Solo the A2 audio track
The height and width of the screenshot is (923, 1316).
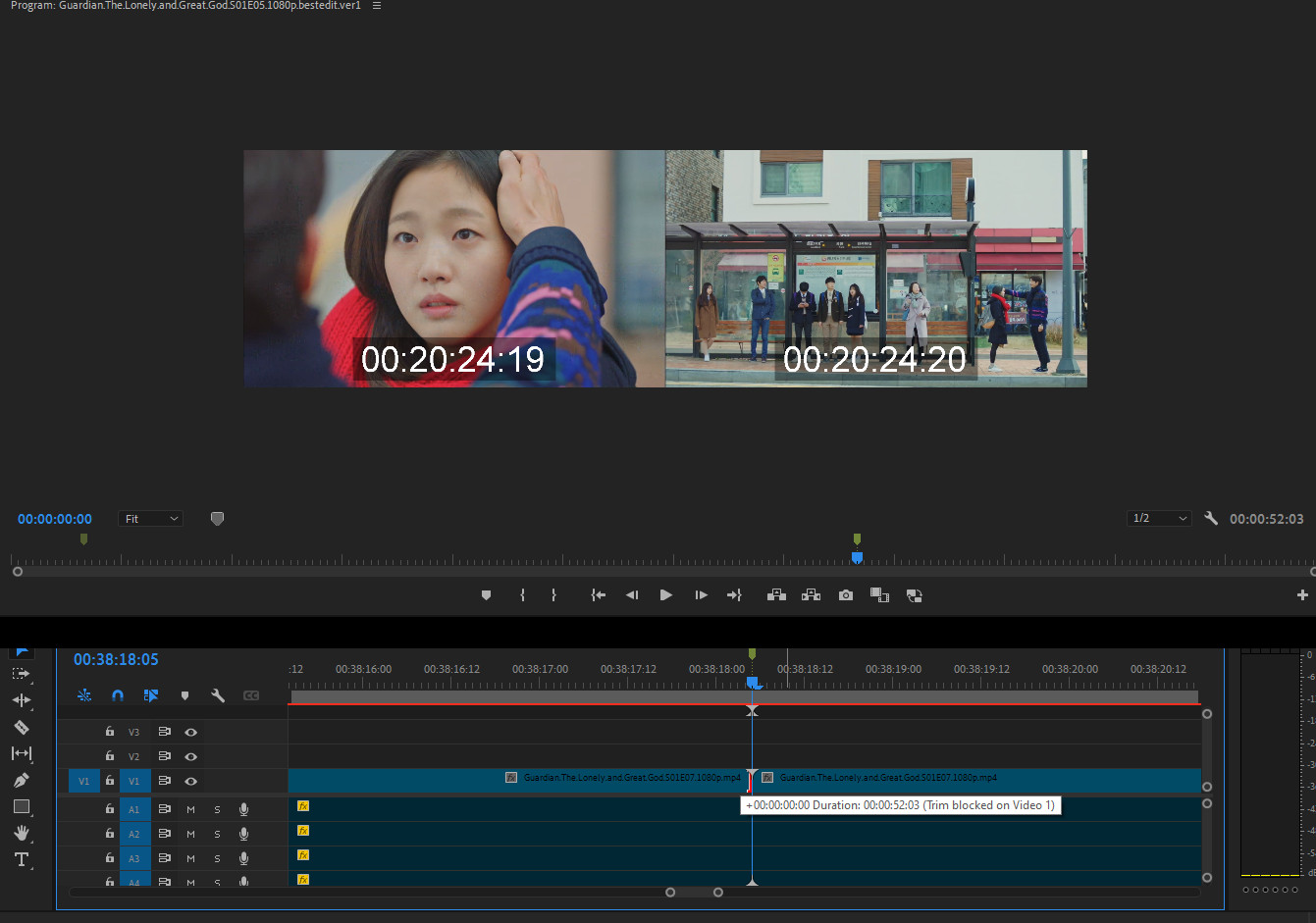click(217, 834)
